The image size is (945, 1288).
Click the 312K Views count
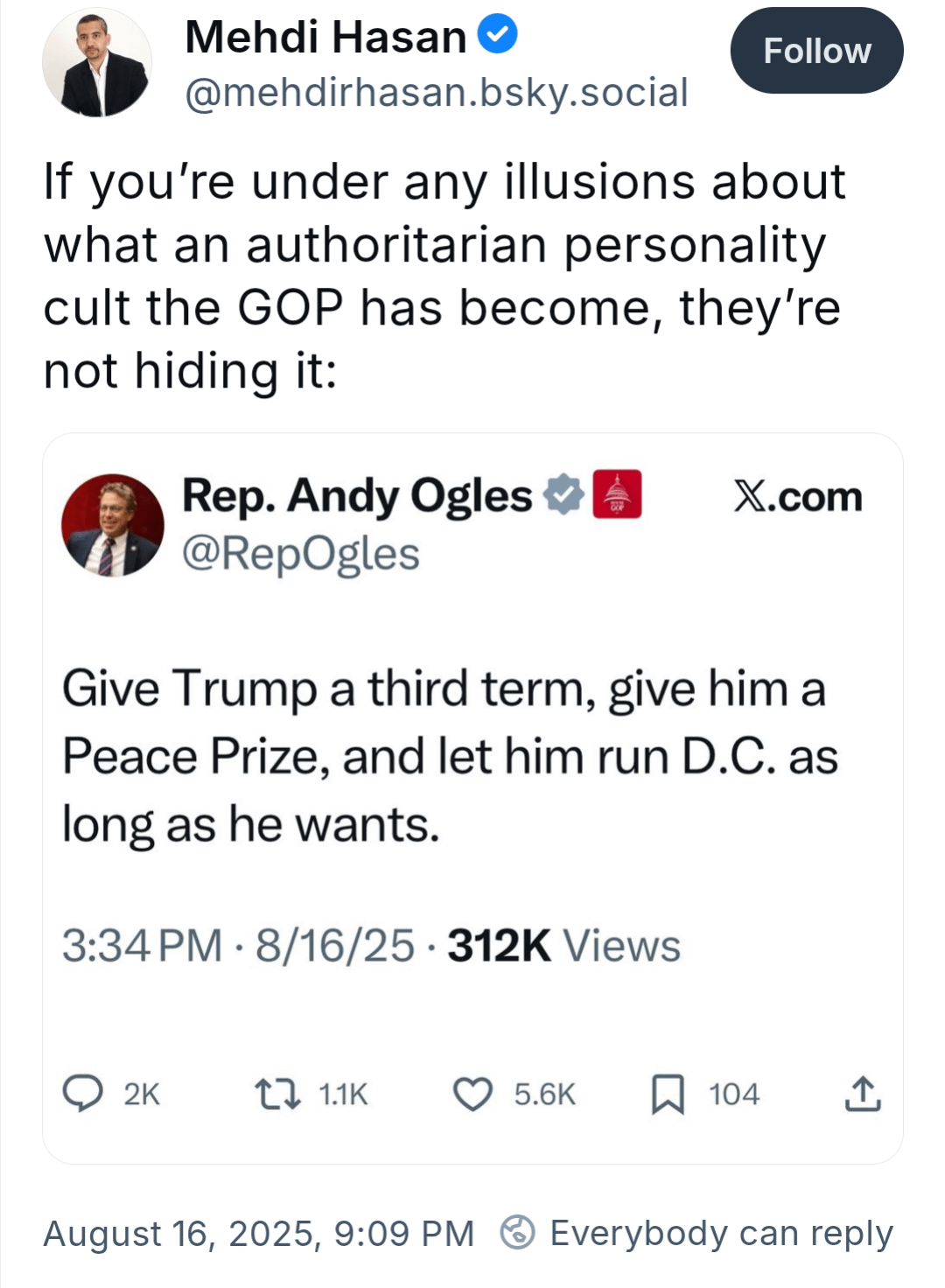pos(564,946)
